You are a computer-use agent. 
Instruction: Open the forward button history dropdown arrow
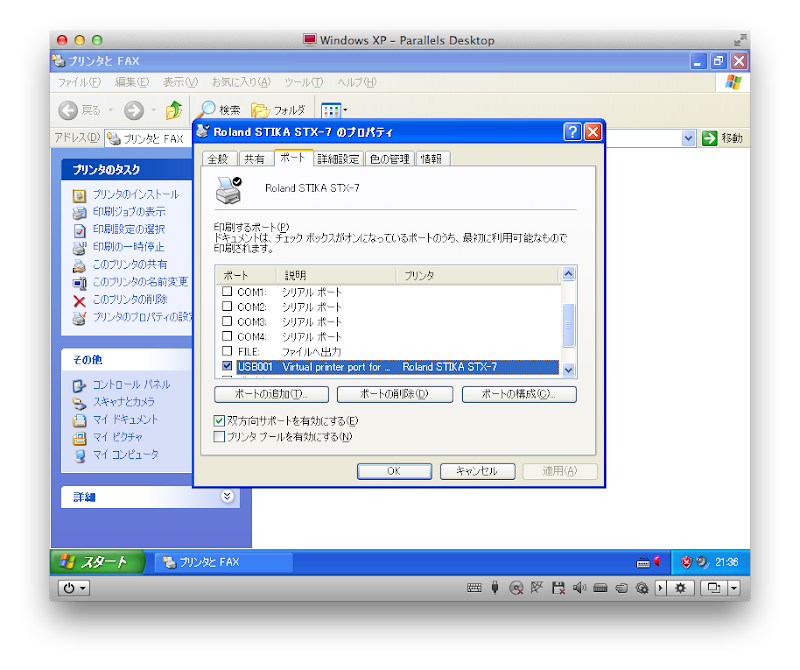pyautogui.click(x=154, y=110)
